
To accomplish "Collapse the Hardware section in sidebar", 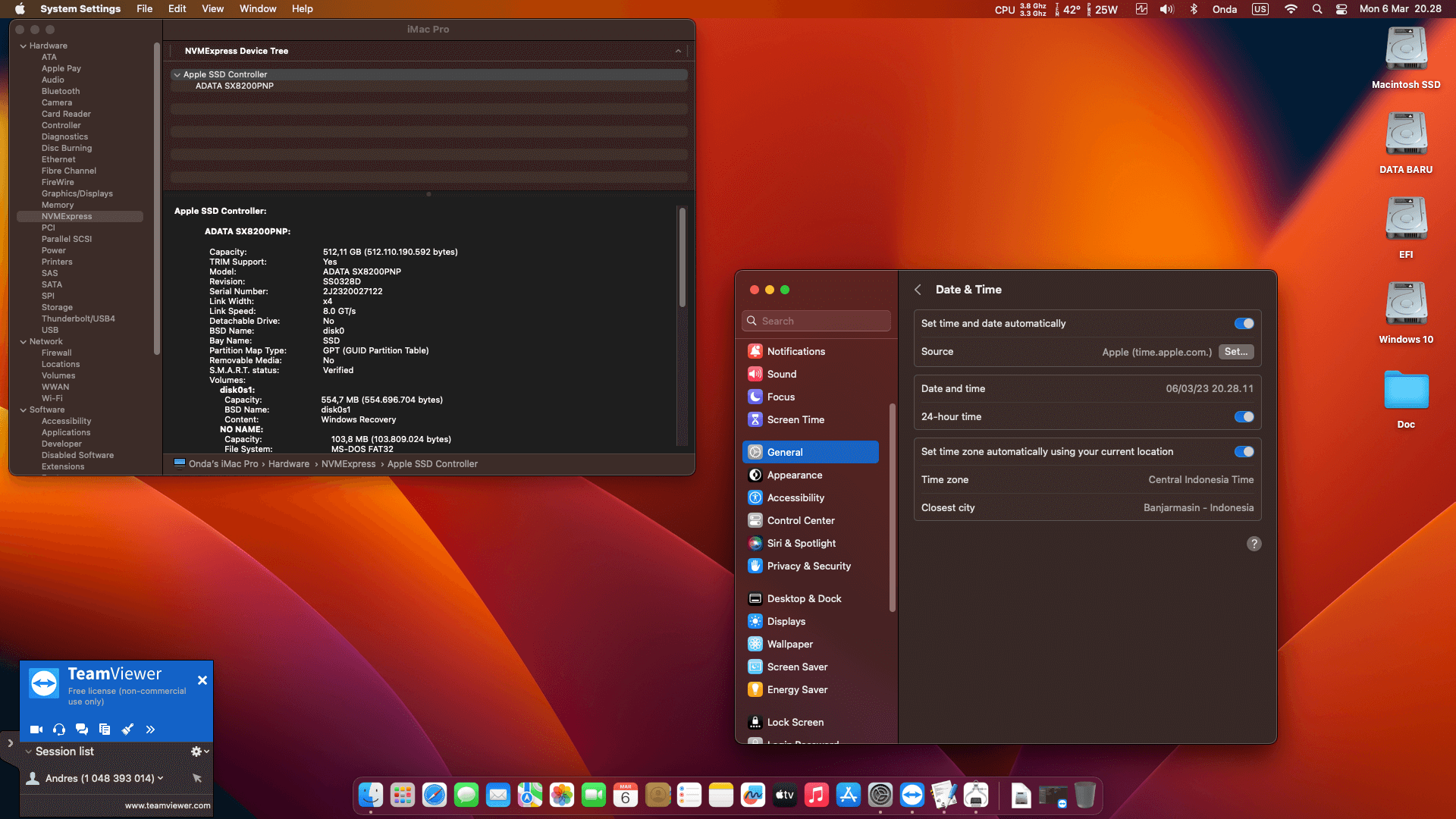I will point(23,46).
